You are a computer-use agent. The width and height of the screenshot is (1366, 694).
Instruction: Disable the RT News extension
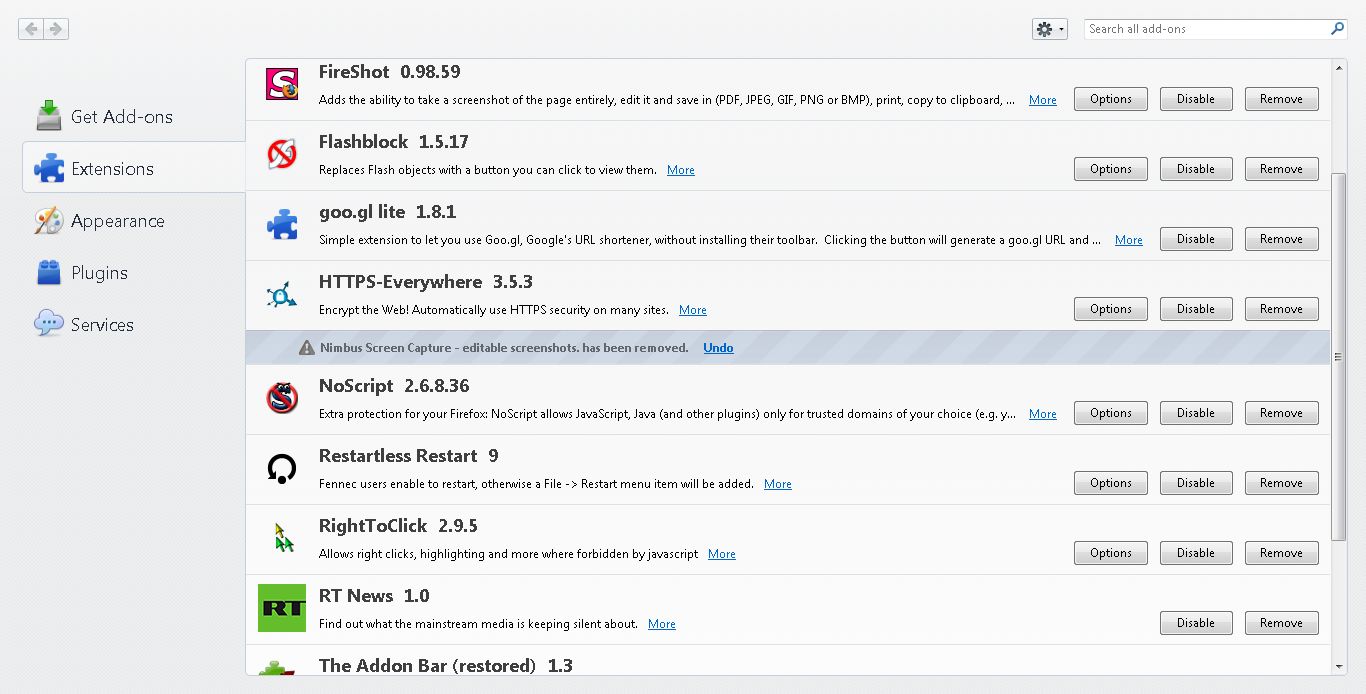(1195, 623)
